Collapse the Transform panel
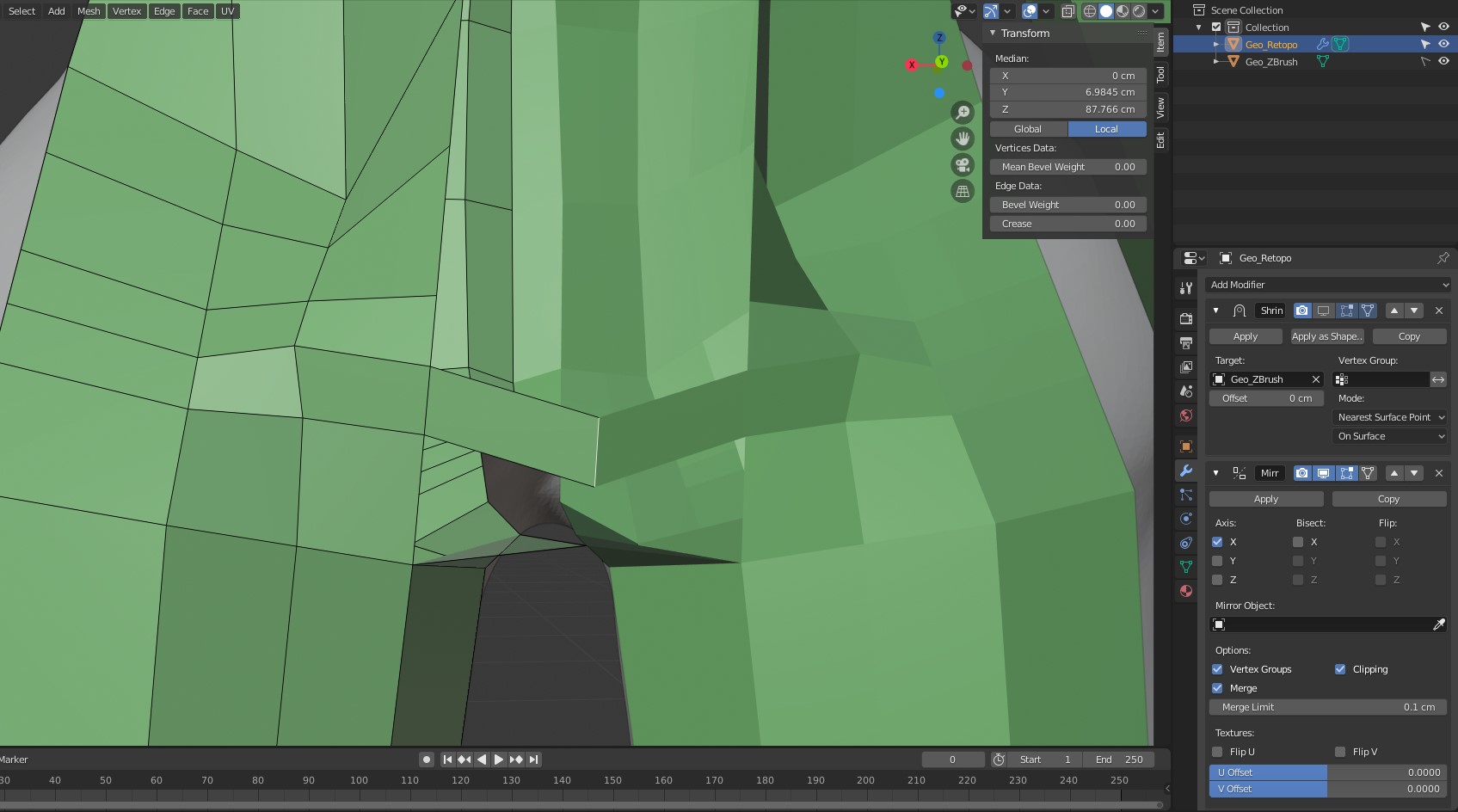This screenshot has width=1458, height=812. point(993,33)
